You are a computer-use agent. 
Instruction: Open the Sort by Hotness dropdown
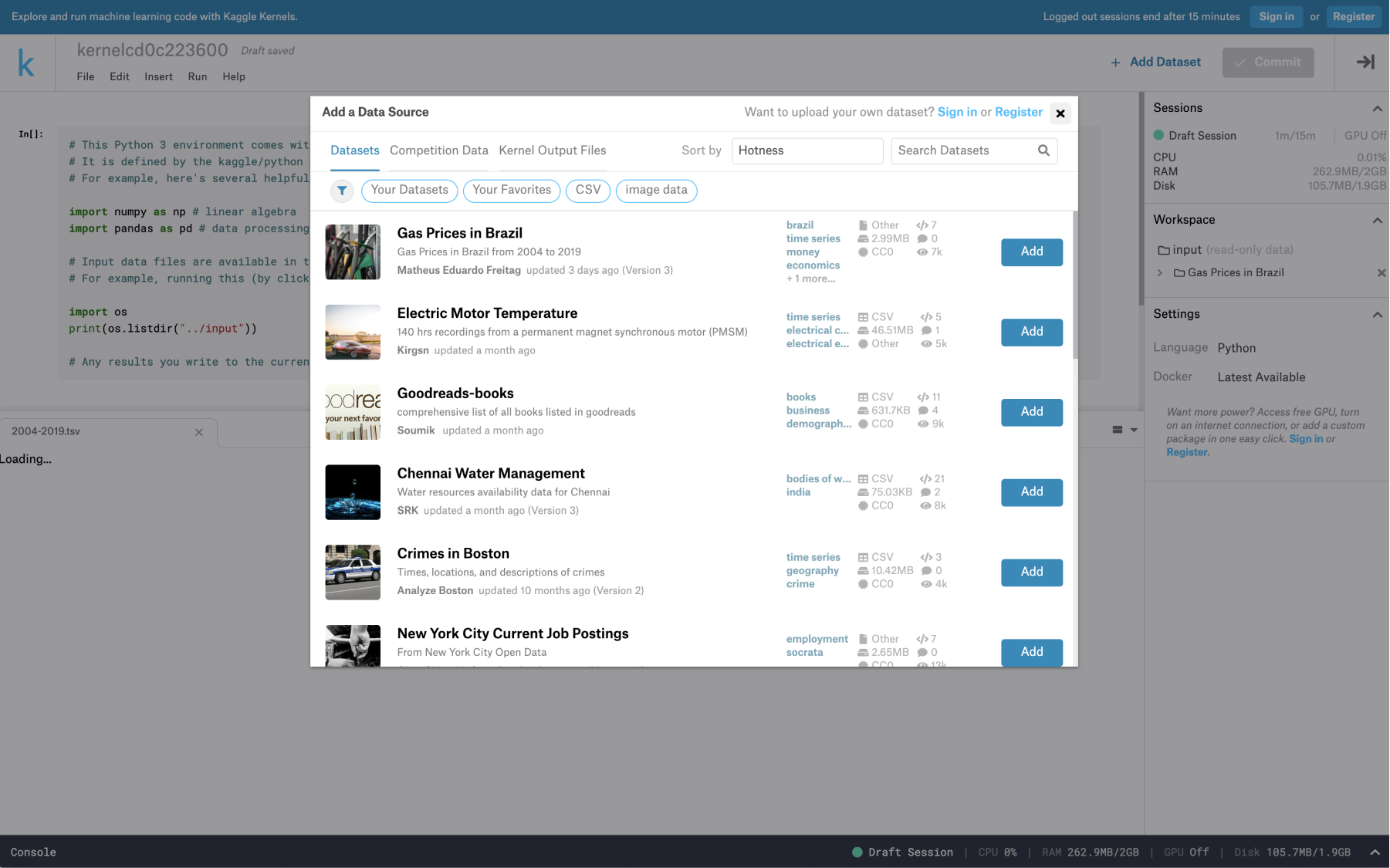click(807, 151)
